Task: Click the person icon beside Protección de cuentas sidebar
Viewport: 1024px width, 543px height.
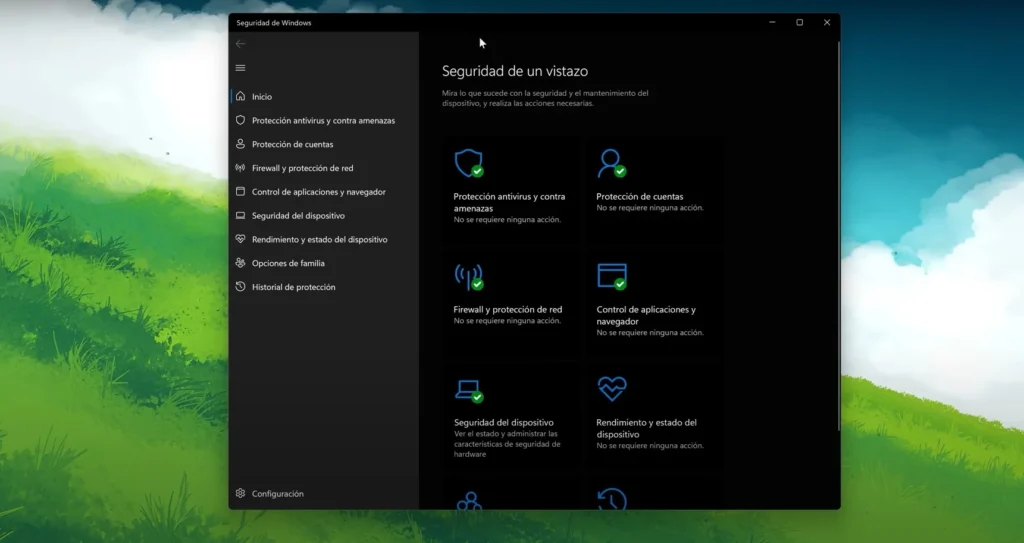Action: (x=240, y=144)
